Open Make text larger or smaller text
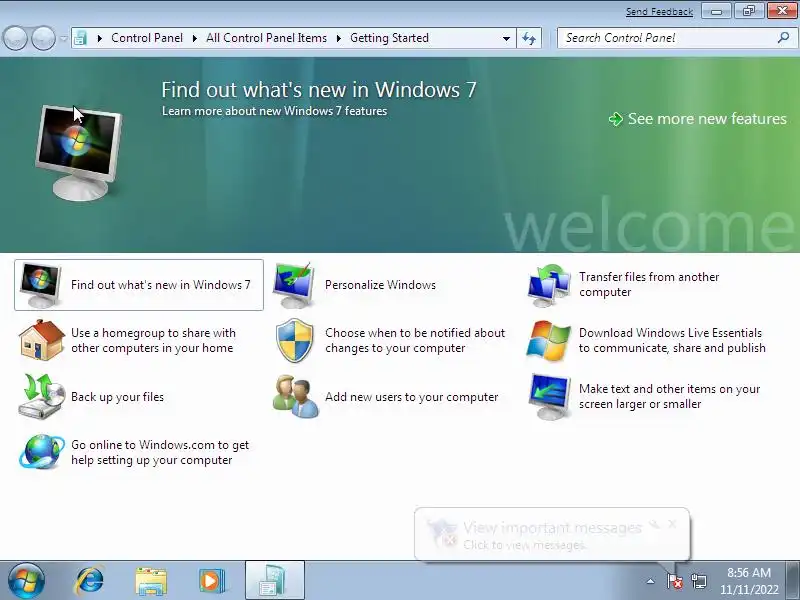 669,396
